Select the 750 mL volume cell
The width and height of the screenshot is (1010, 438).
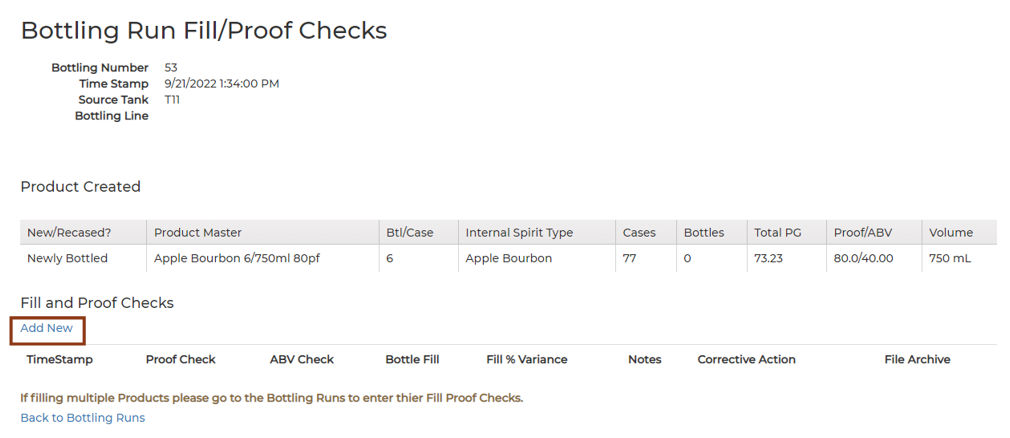pyautogui.click(x=949, y=259)
